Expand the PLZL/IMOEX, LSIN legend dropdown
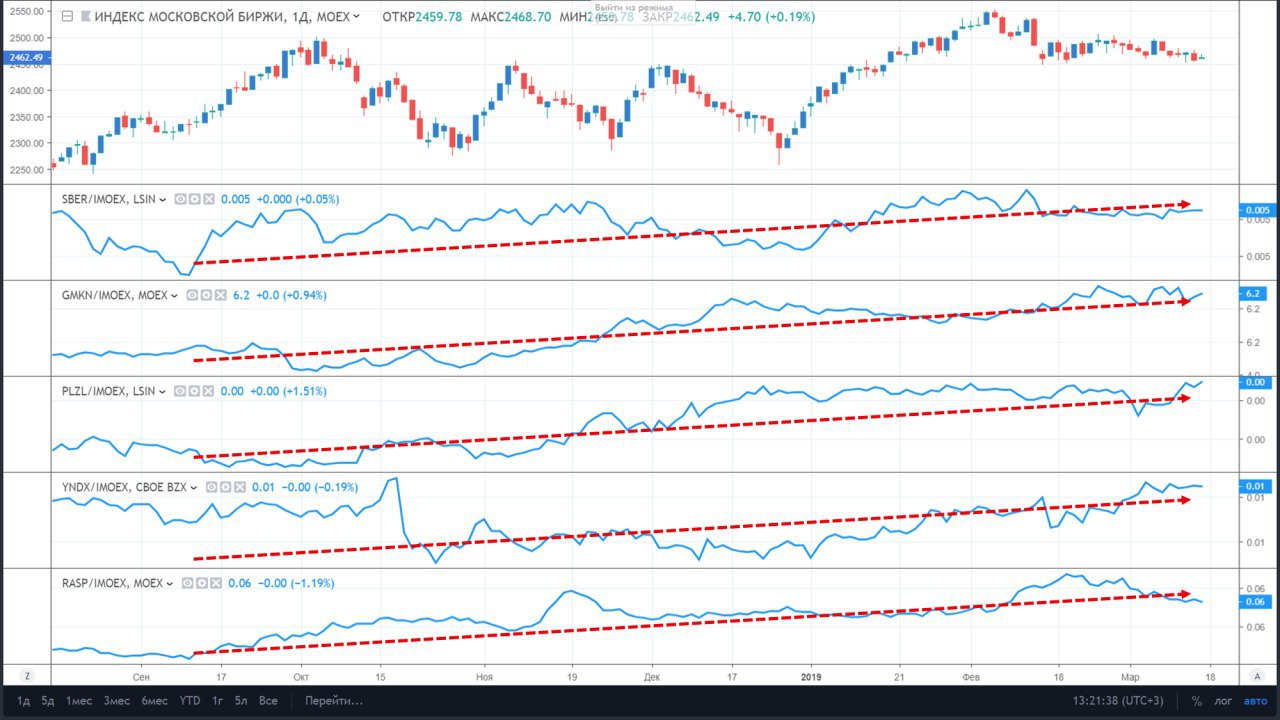This screenshot has width=1280, height=720. click(163, 391)
